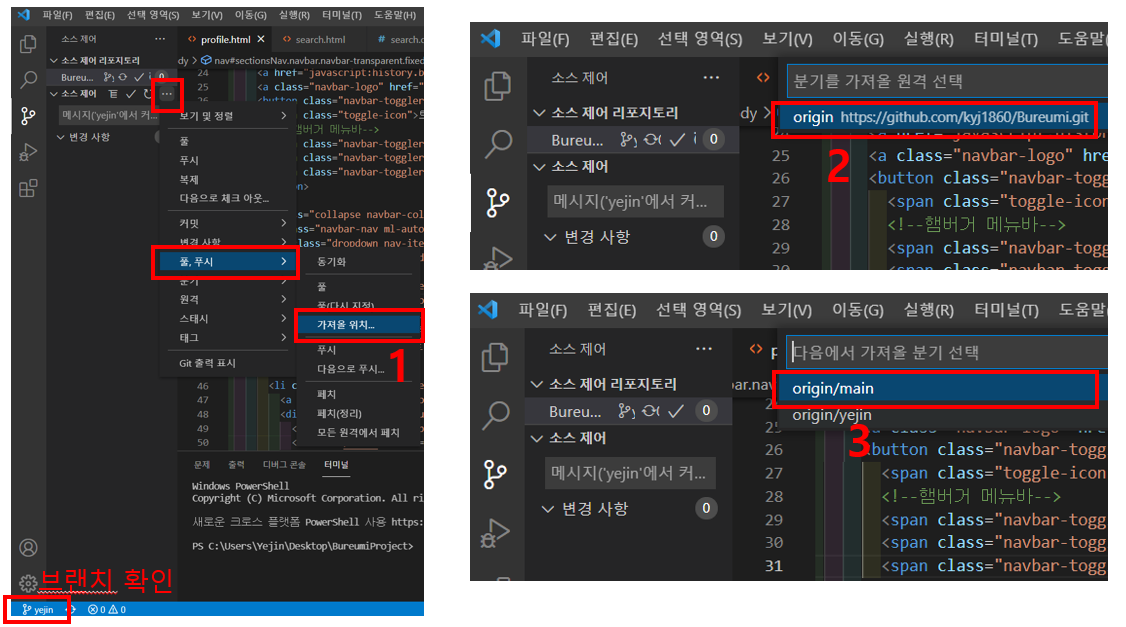This screenshot has width=1126, height=627.
Task: Click commit checkmark in left 소스 제어 header
Action: [x=131, y=94]
